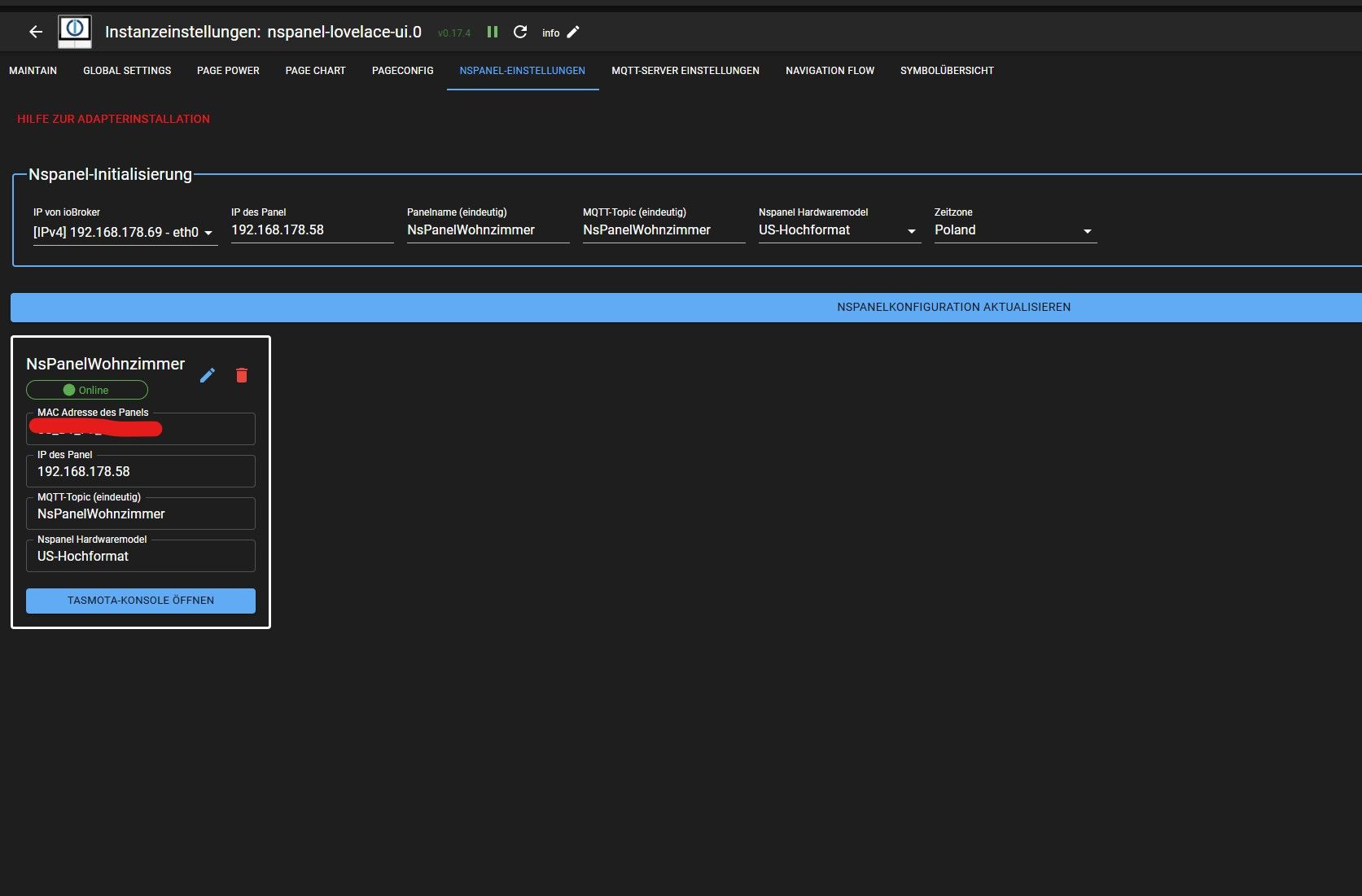This screenshot has width=1362, height=896.
Task: Open Hilfe zur Adapterinstallation link
Action: pyautogui.click(x=113, y=119)
